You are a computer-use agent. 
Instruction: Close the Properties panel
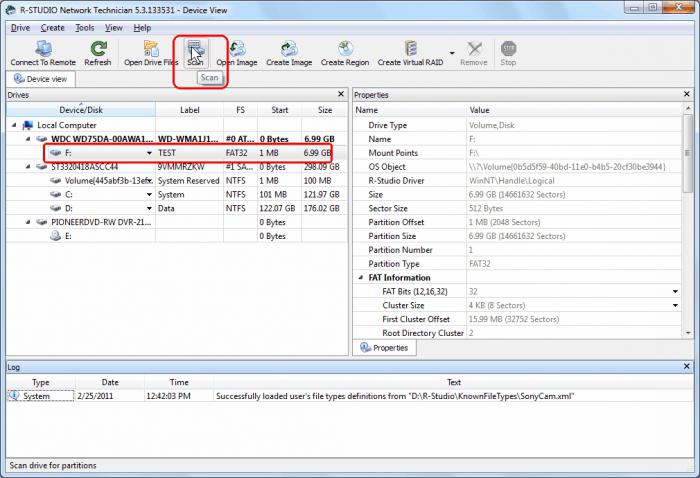687,94
